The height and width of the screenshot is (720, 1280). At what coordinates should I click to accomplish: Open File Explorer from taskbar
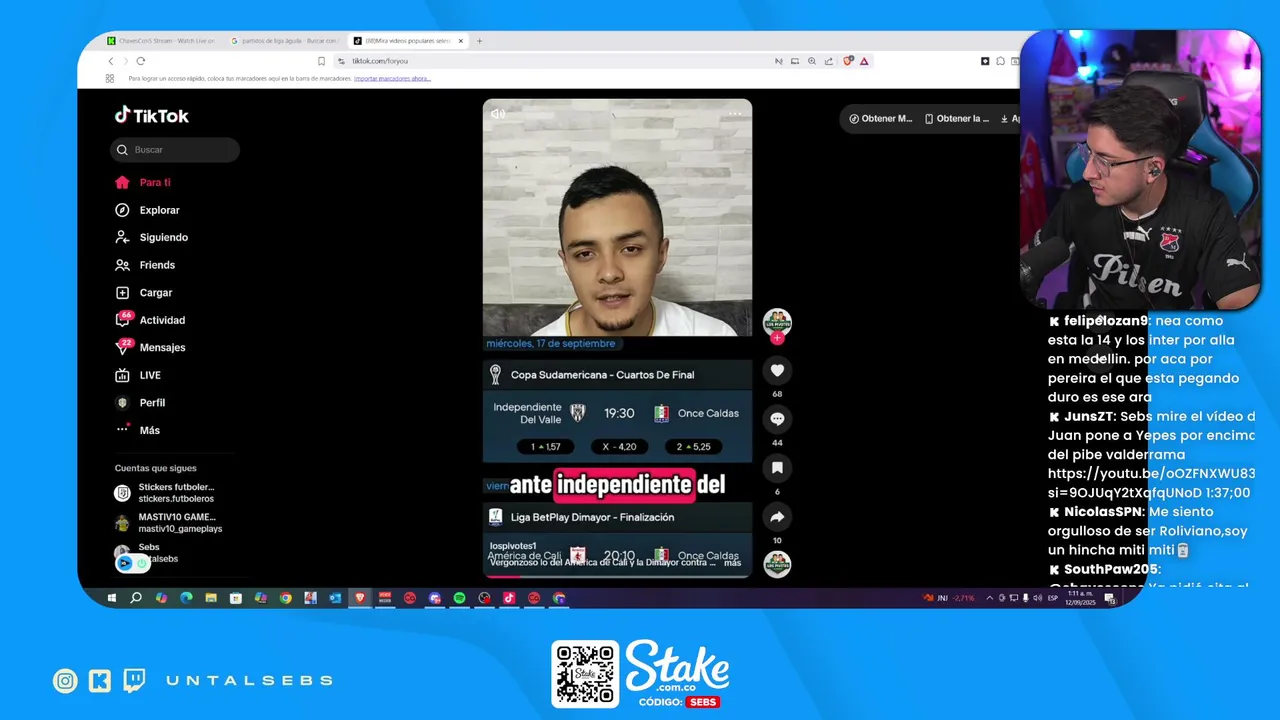[x=211, y=598]
